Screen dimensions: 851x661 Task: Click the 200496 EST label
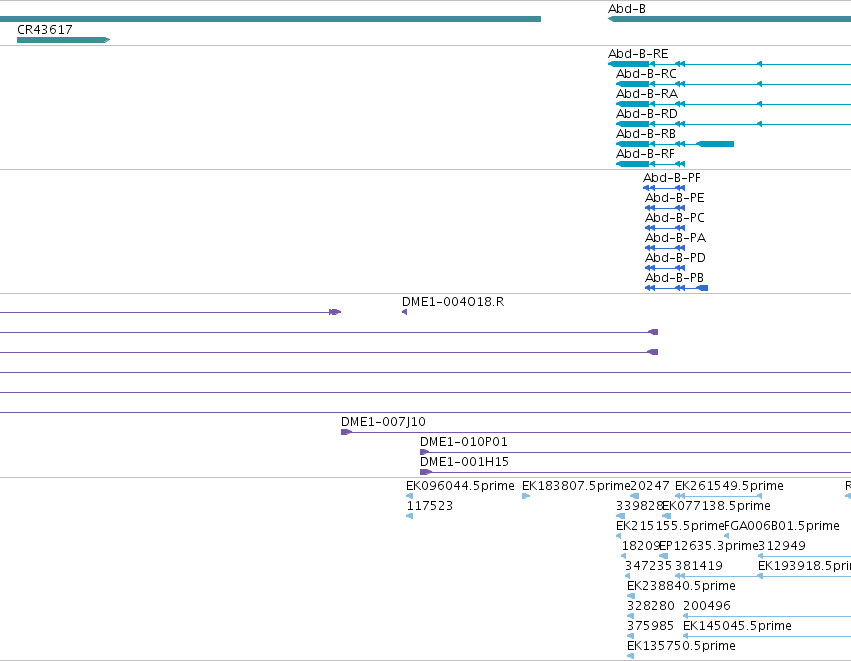coord(707,607)
